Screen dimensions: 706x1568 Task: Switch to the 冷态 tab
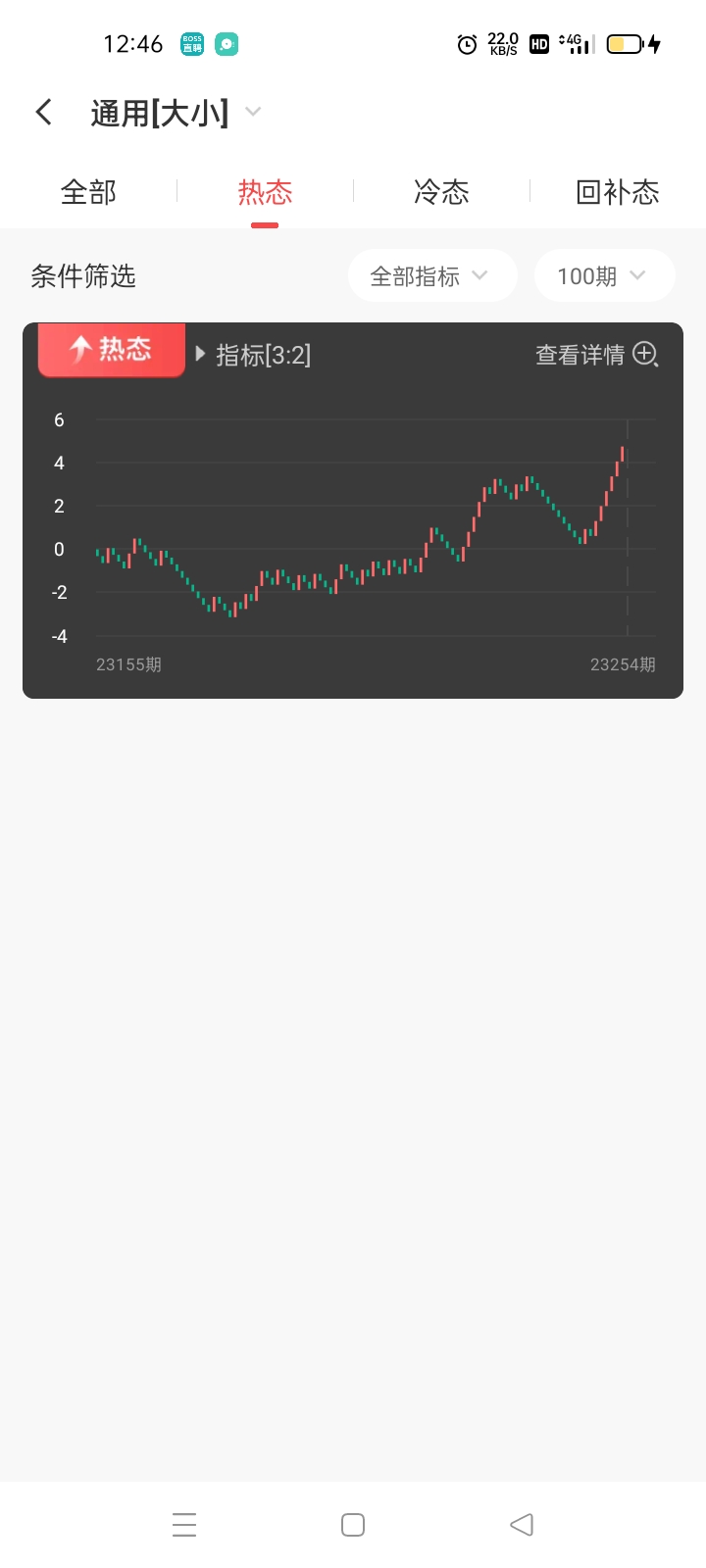pyautogui.click(x=441, y=192)
